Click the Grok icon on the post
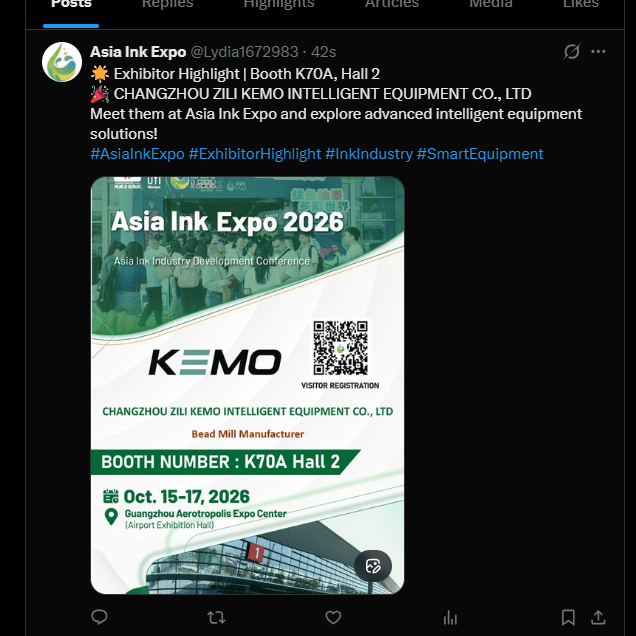Viewport: 636px width, 636px height. click(572, 51)
